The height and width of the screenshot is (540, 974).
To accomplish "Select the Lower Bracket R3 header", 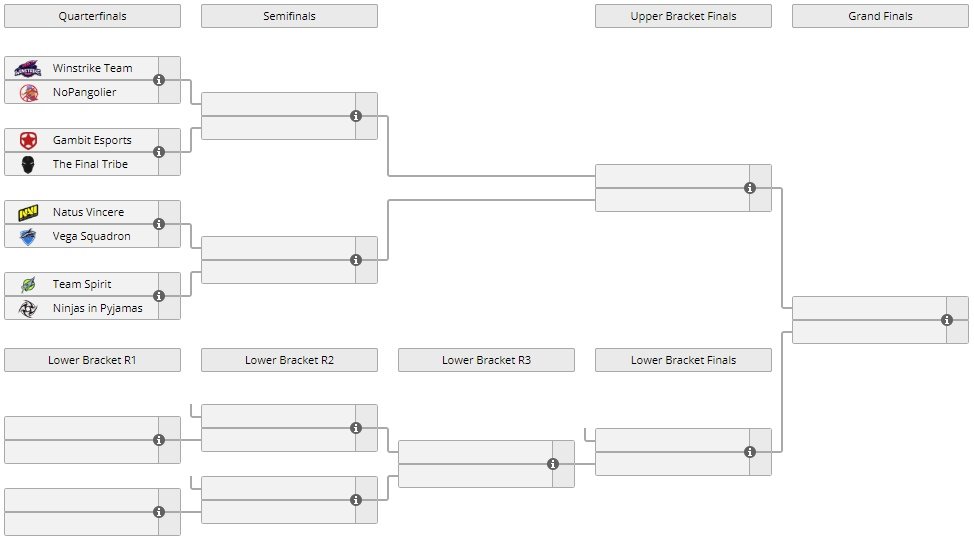I will point(486,360).
